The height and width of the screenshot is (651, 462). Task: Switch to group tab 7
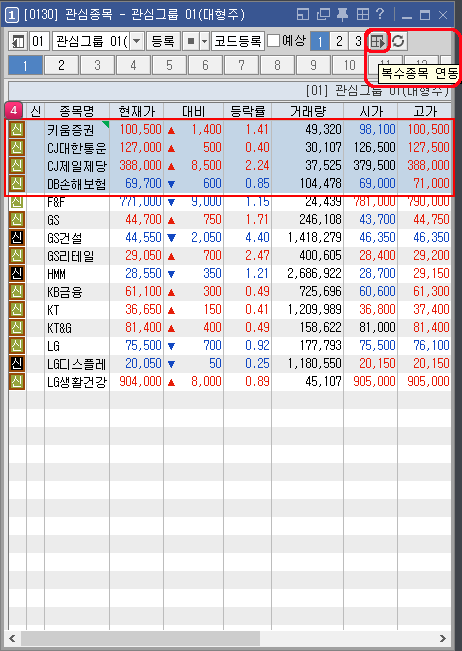(241, 65)
